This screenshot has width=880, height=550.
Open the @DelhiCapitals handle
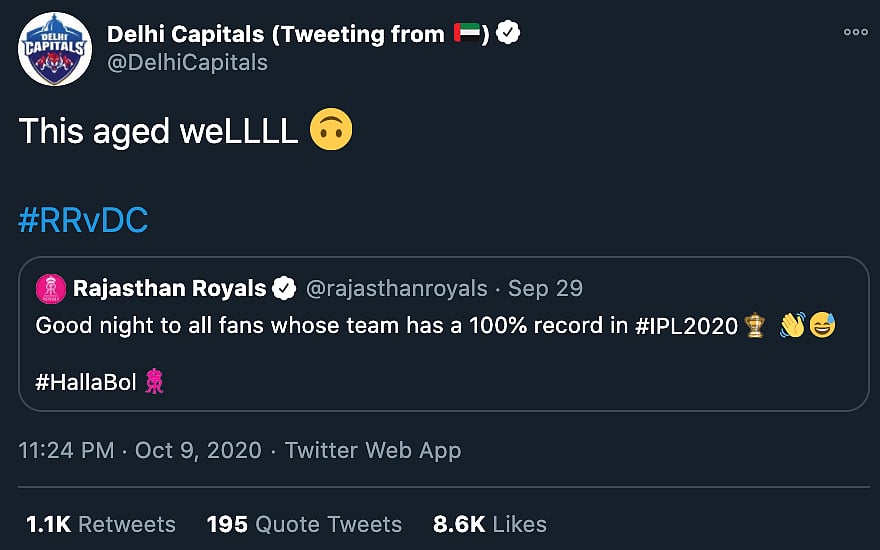(x=187, y=62)
